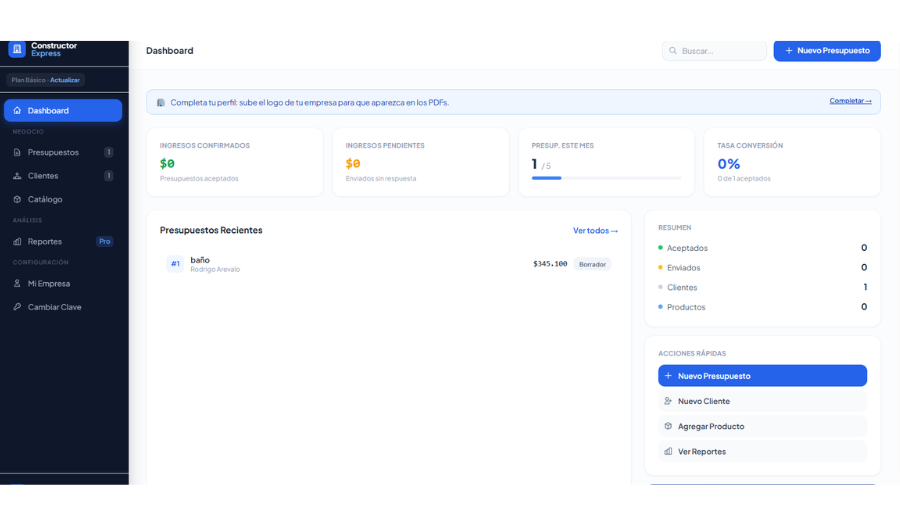Follow the Completar profile link

coord(850,101)
